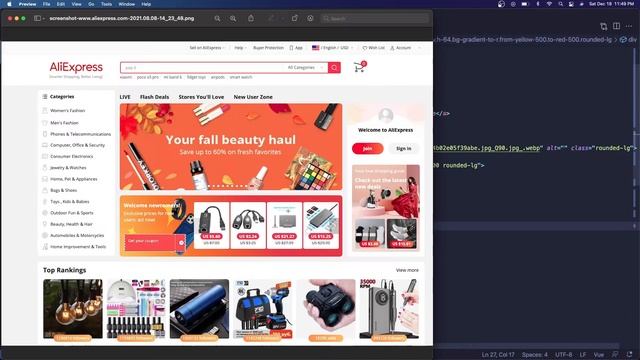
Task: Activate the Markup pencil tool in Preview
Action: pyautogui.click(x=271, y=18)
